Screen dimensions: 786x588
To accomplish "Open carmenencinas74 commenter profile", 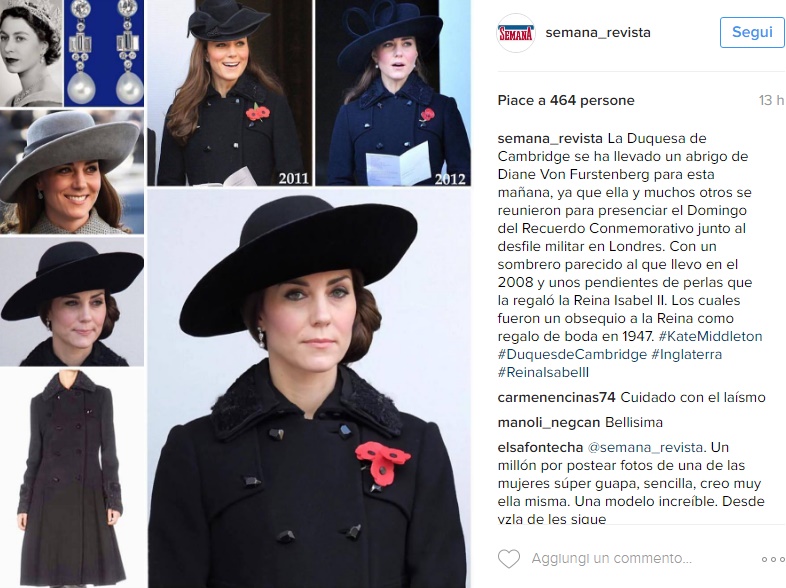I will [556, 398].
